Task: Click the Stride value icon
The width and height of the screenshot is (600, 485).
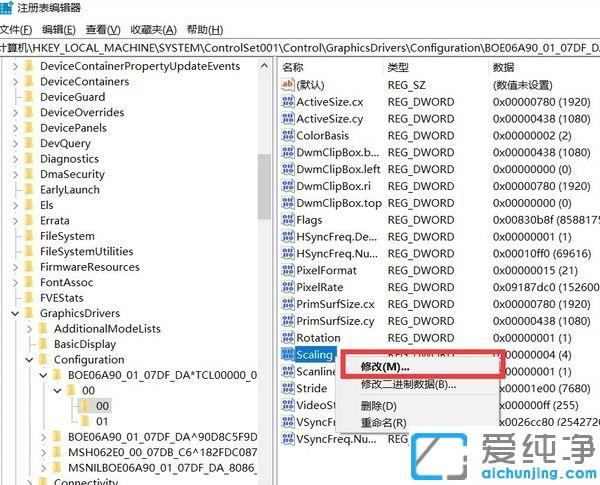Action: coord(287,388)
